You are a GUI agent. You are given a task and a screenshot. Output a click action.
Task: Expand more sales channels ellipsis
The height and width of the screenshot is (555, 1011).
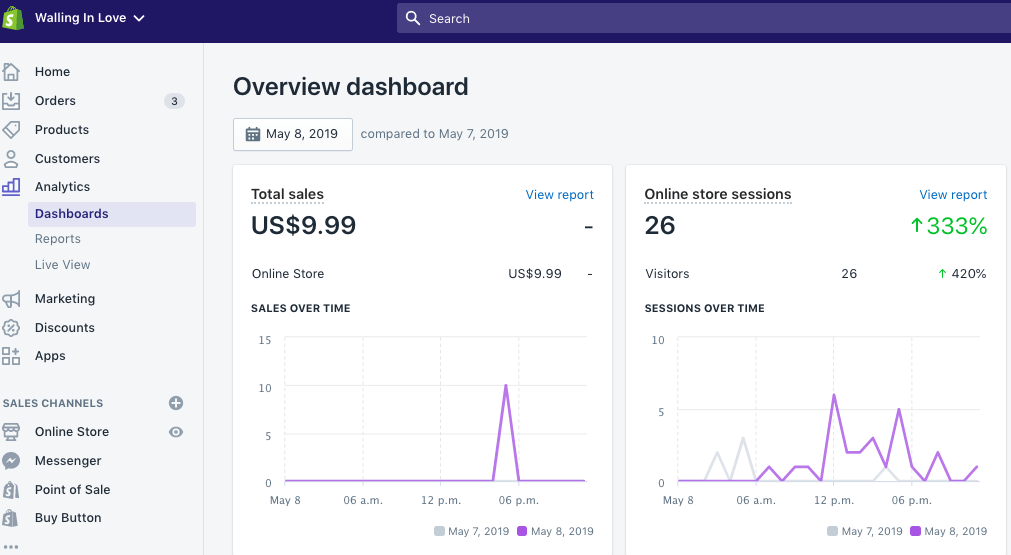11,547
